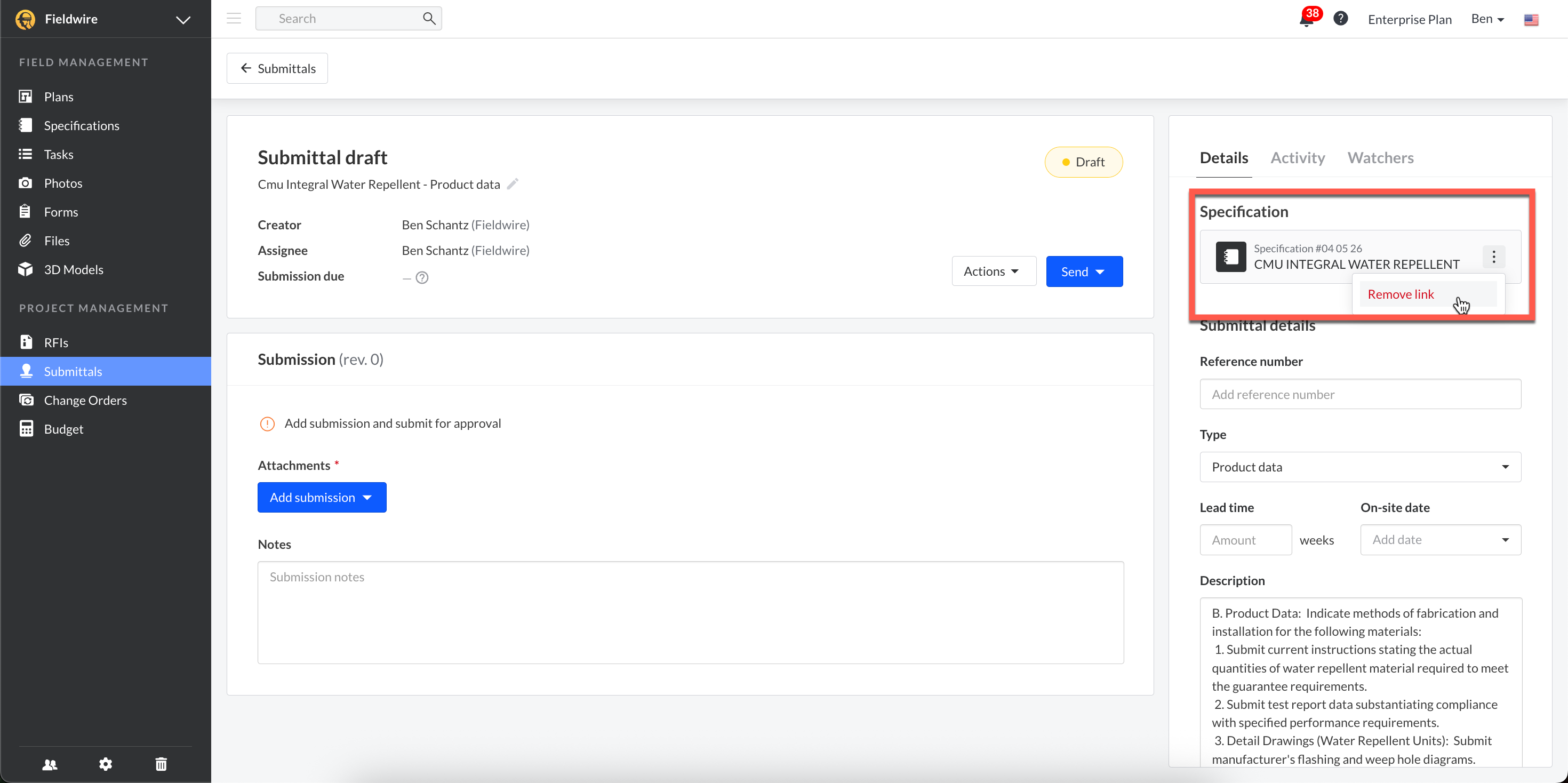Expand the Fieldwire project chevron
This screenshot has width=1568, height=783.
[x=183, y=20]
